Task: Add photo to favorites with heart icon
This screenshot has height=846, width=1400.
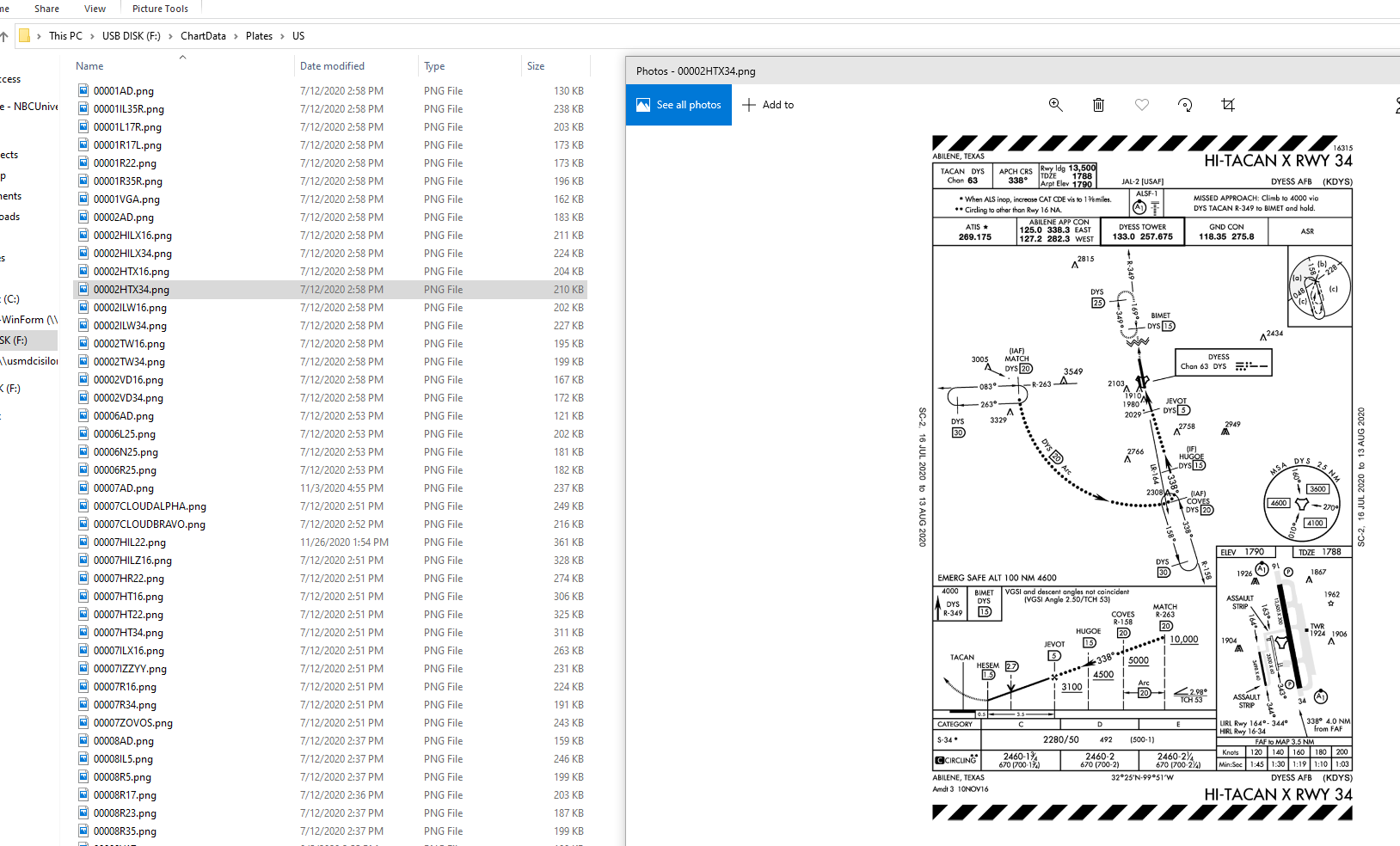Action: tap(1142, 105)
